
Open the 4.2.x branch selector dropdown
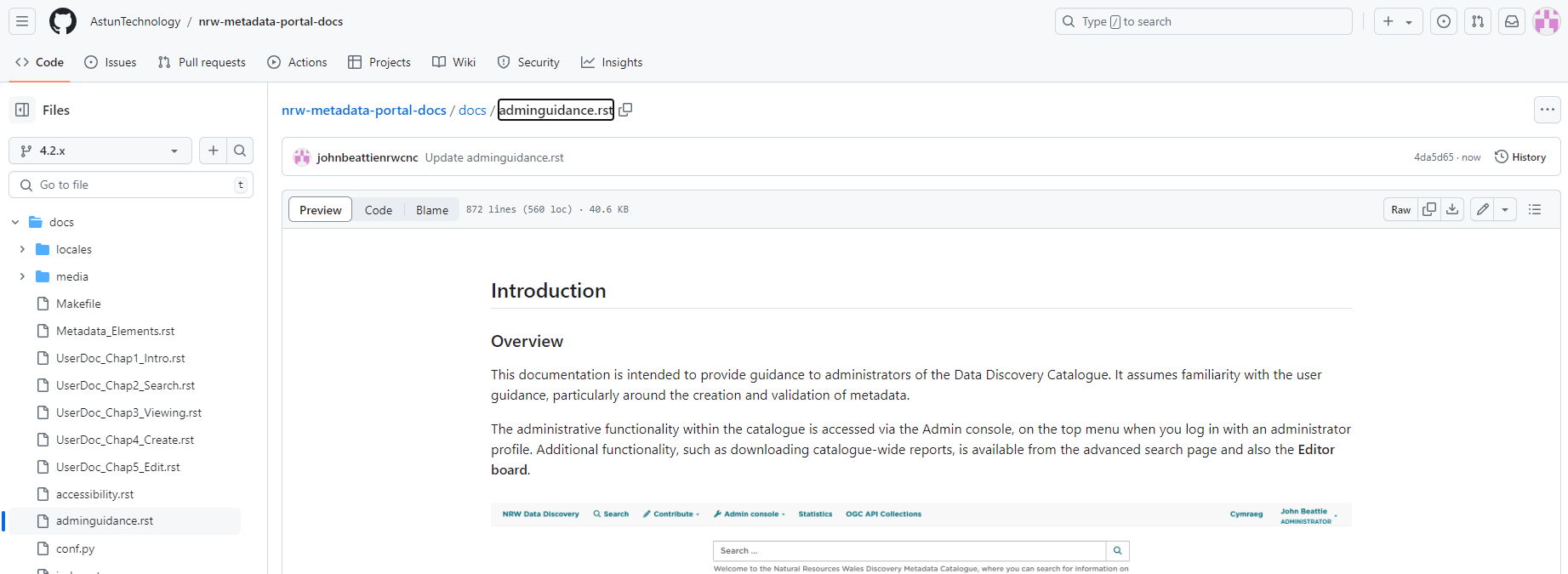(x=100, y=151)
